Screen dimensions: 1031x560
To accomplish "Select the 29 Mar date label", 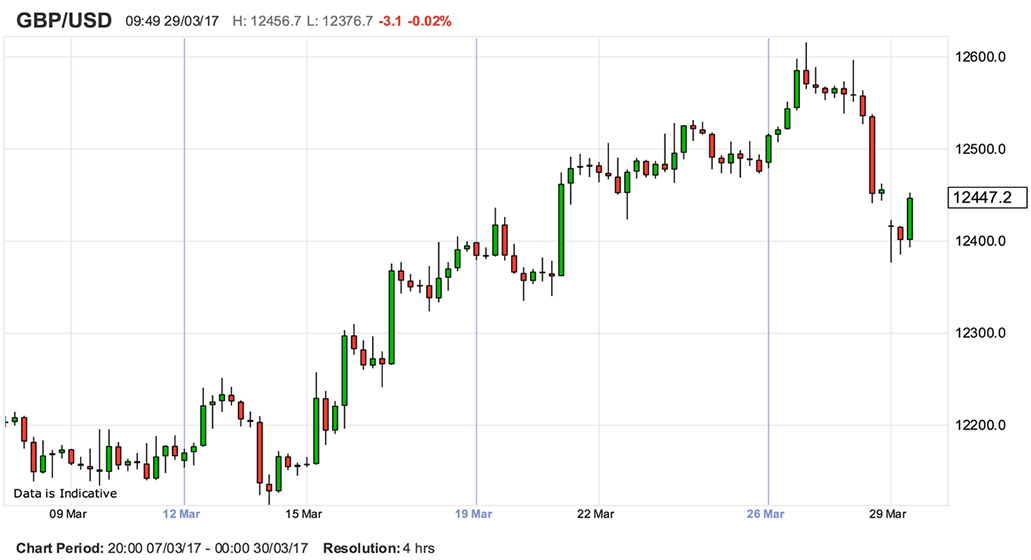I will pos(888,514).
